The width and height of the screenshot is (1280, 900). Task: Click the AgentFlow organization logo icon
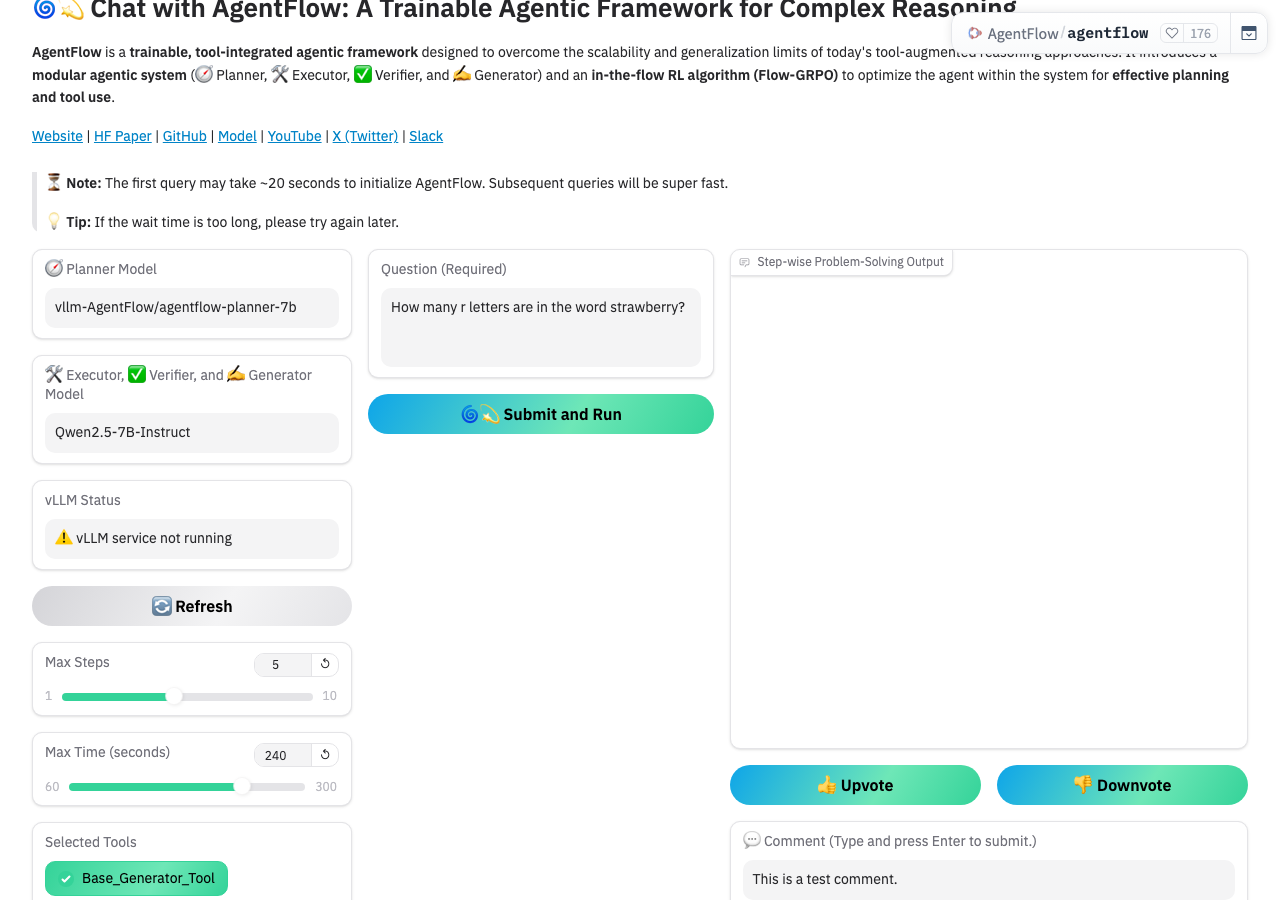[975, 33]
